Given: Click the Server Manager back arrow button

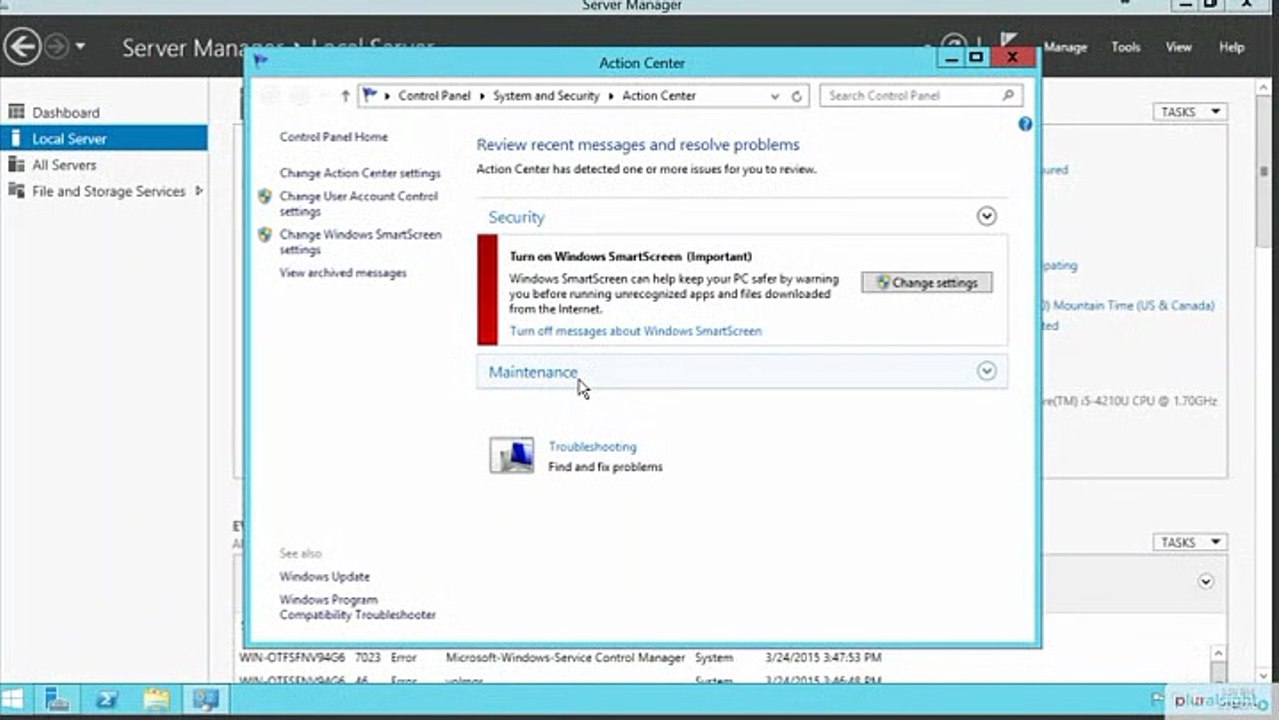Looking at the screenshot, I should (22, 45).
